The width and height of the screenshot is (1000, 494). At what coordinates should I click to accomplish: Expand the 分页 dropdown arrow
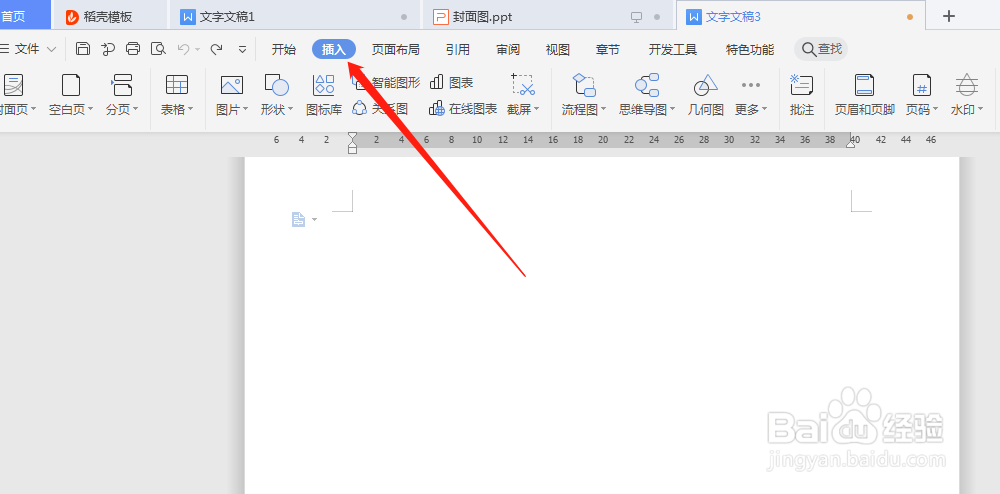pyautogui.click(x=135, y=109)
